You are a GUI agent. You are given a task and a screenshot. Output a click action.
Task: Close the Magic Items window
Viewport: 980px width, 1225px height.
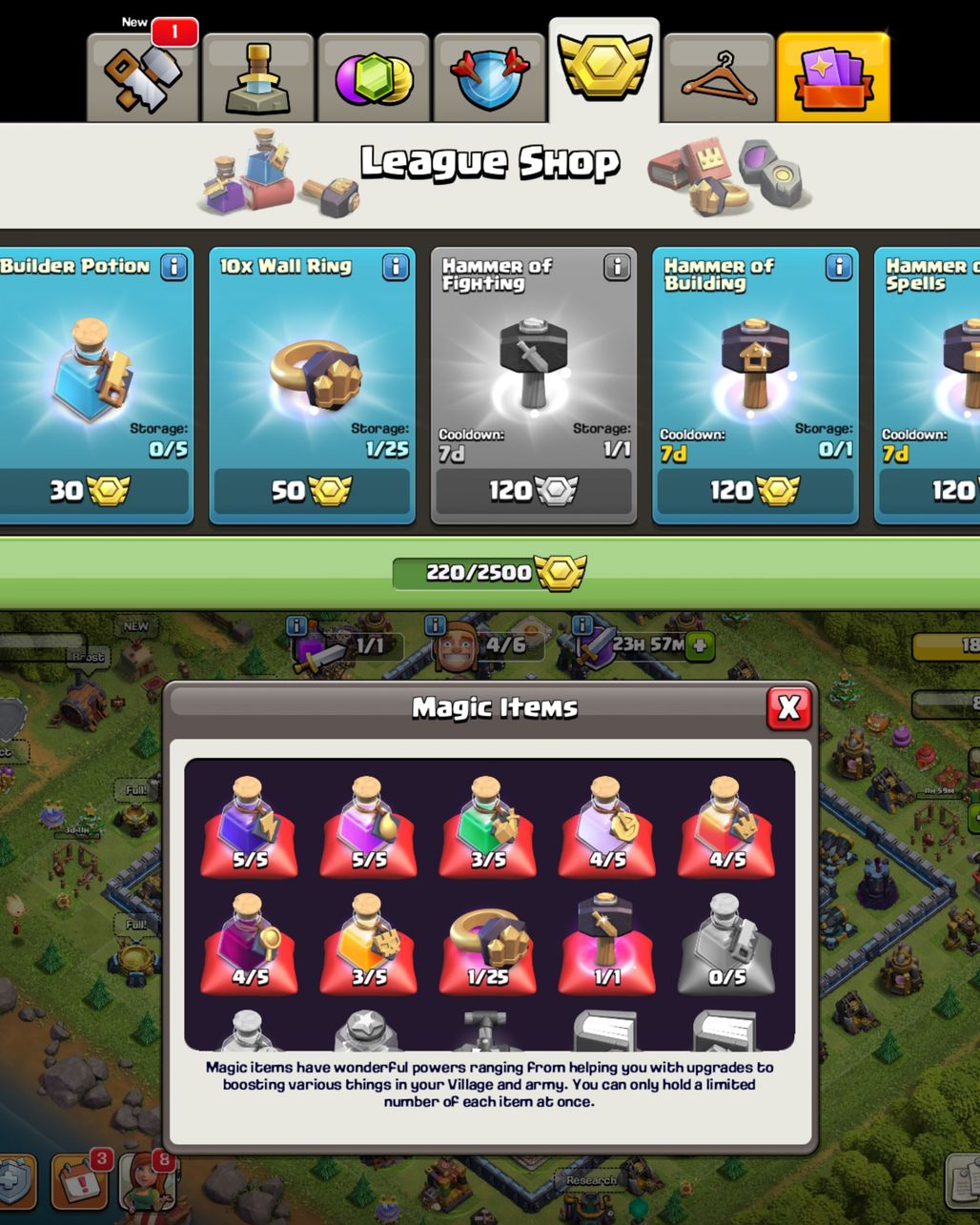788,707
